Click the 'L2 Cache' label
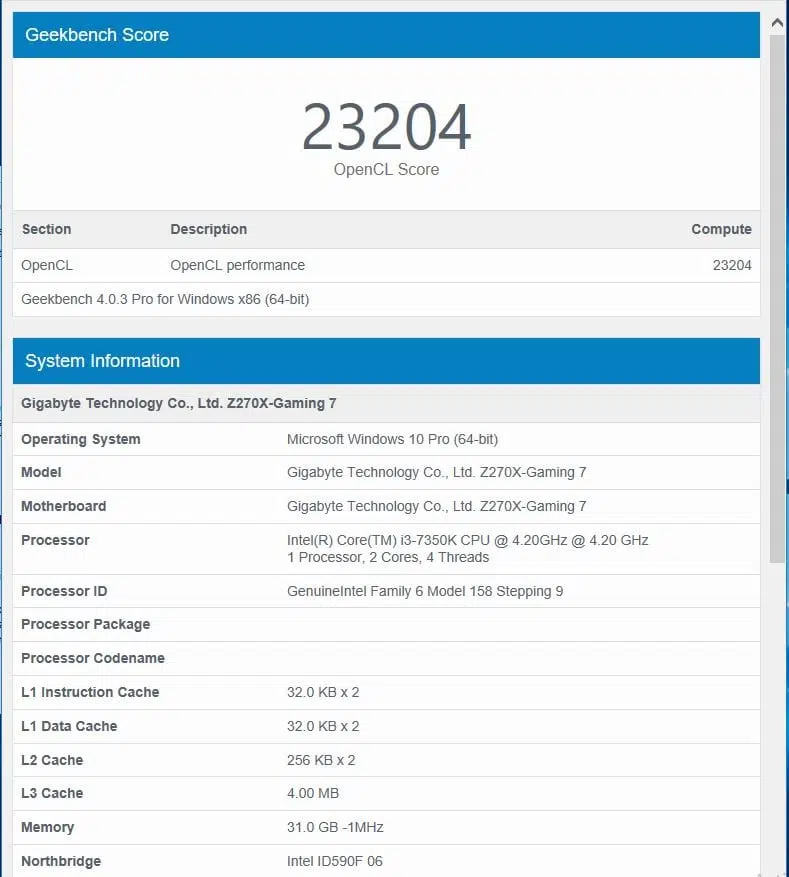This screenshot has height=877, width=789. 52,760
